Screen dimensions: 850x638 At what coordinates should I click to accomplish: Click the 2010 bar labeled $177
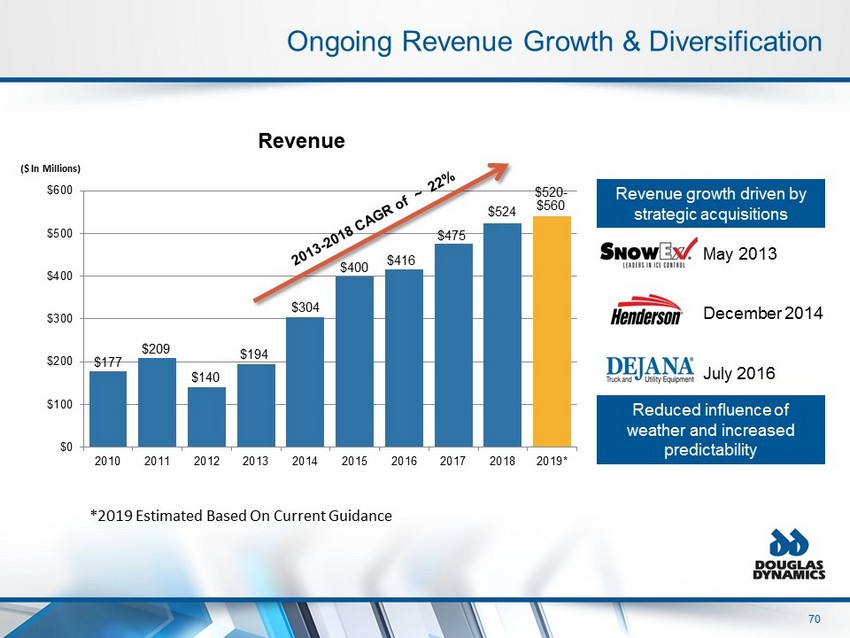[108, 408]
